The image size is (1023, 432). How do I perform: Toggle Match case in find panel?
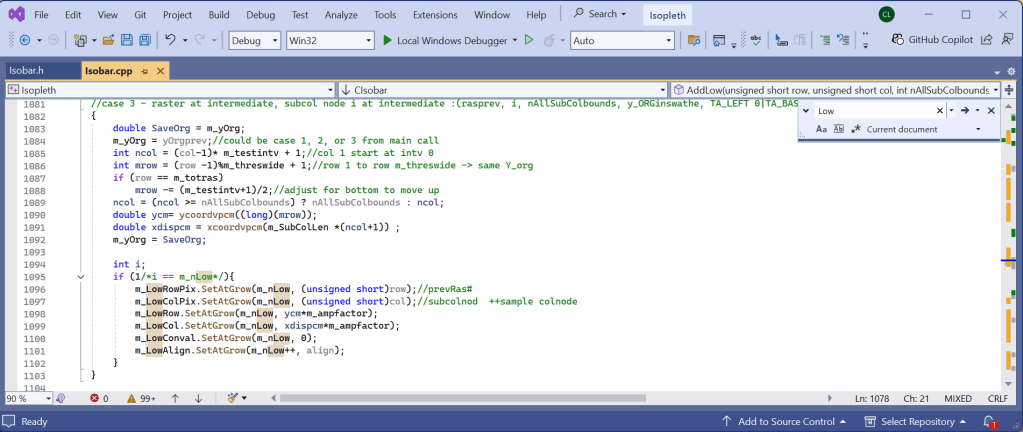822,129
